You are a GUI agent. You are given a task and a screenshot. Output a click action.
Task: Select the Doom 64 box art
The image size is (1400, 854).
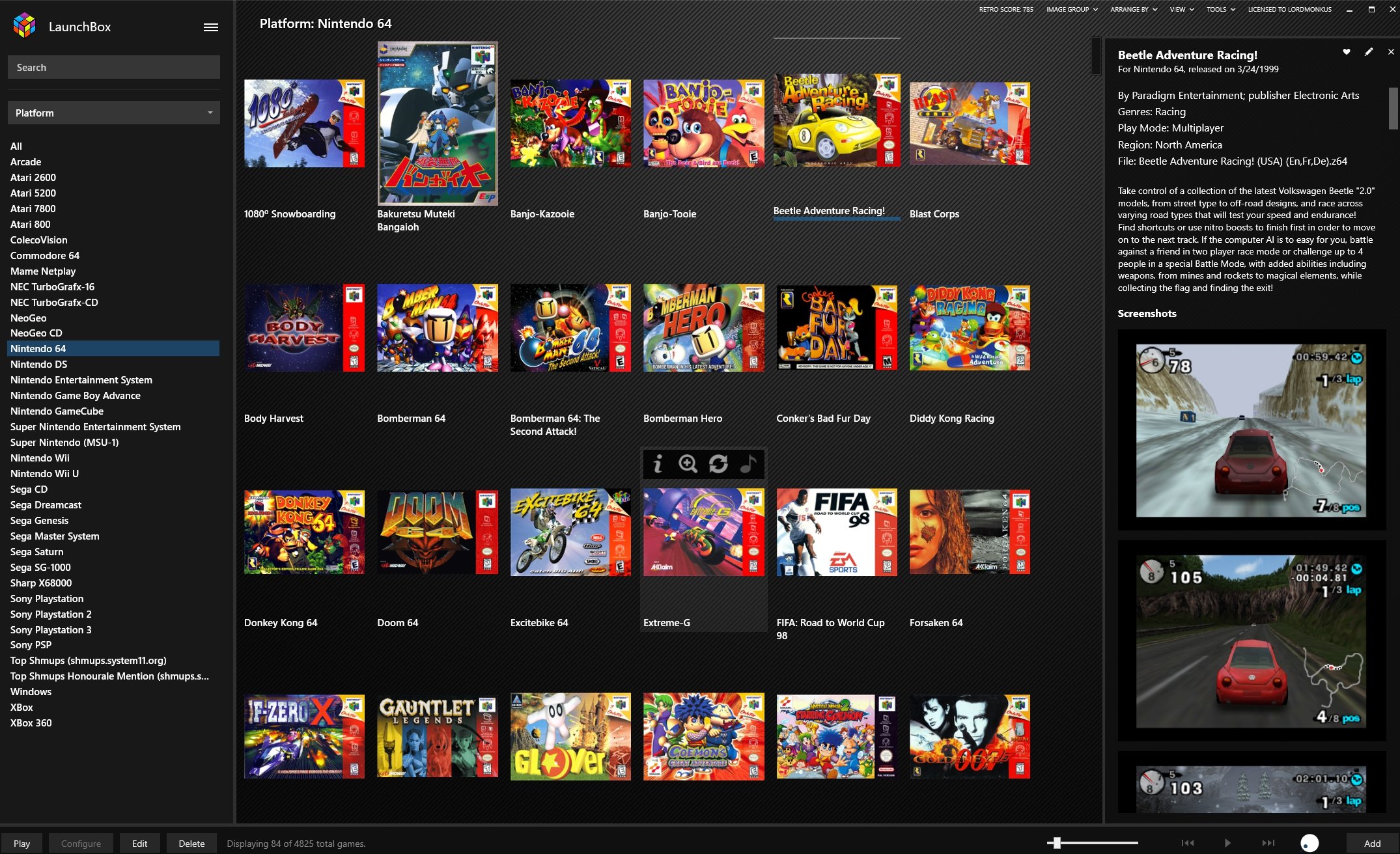pos(438,532)
